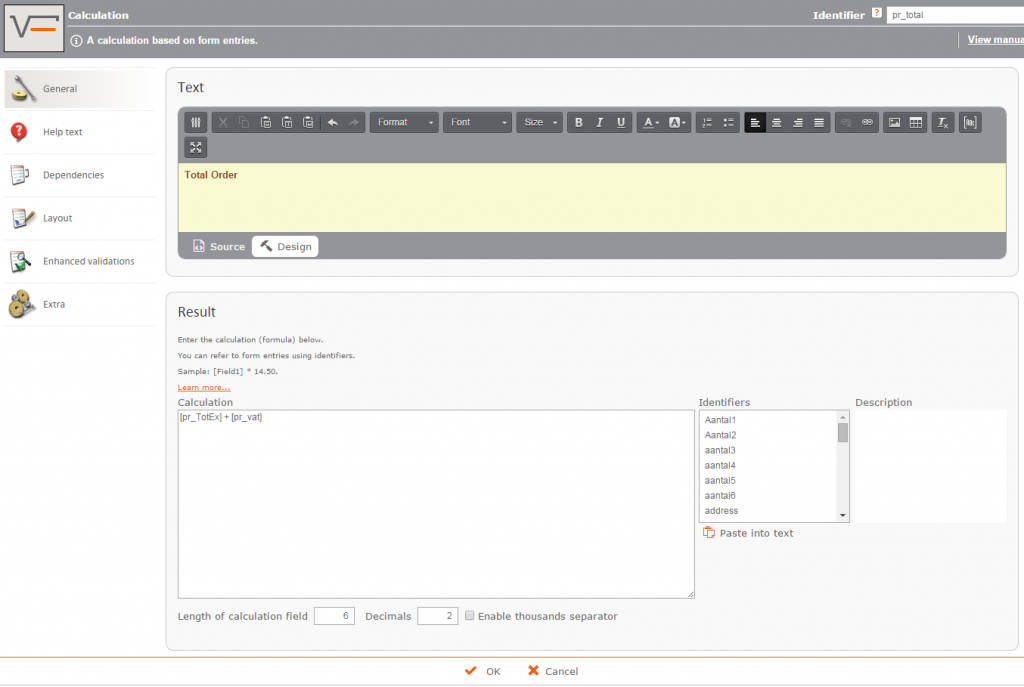The image size is (1024, 687).
Task: Switch to Source view tab
Action: pos(219,246)
